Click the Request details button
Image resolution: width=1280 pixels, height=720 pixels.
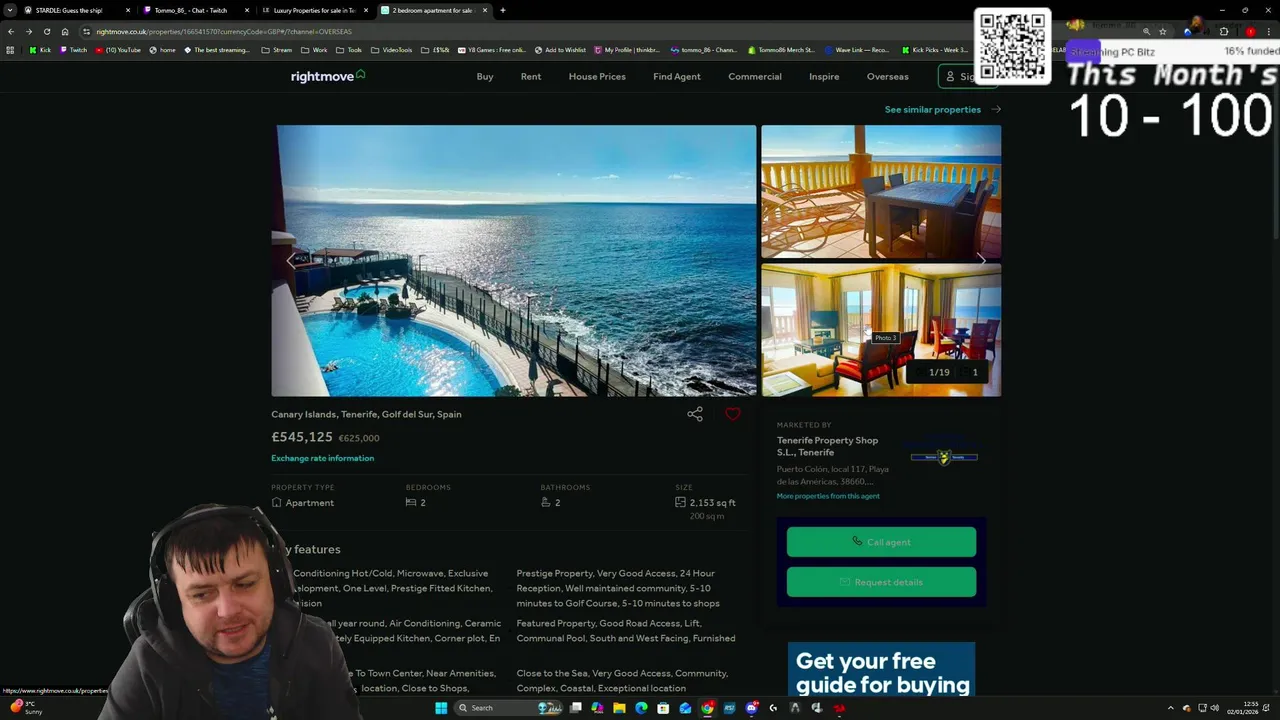coord(881,582)
